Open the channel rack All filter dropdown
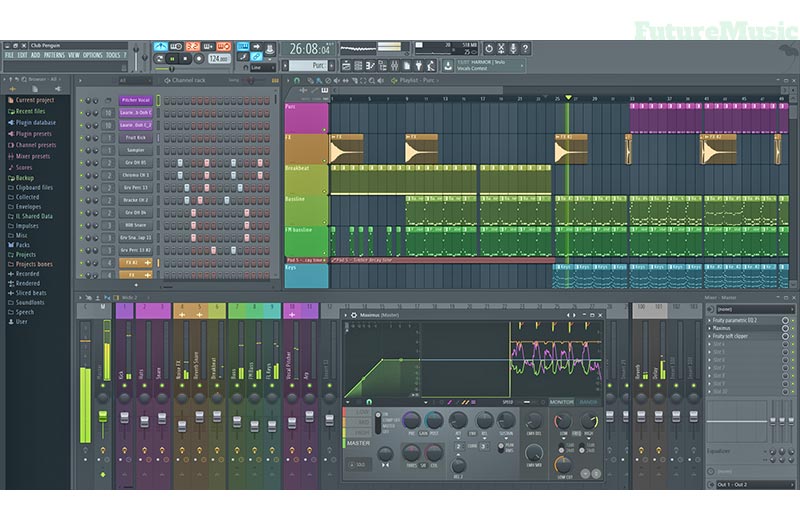 click(134, 80)
